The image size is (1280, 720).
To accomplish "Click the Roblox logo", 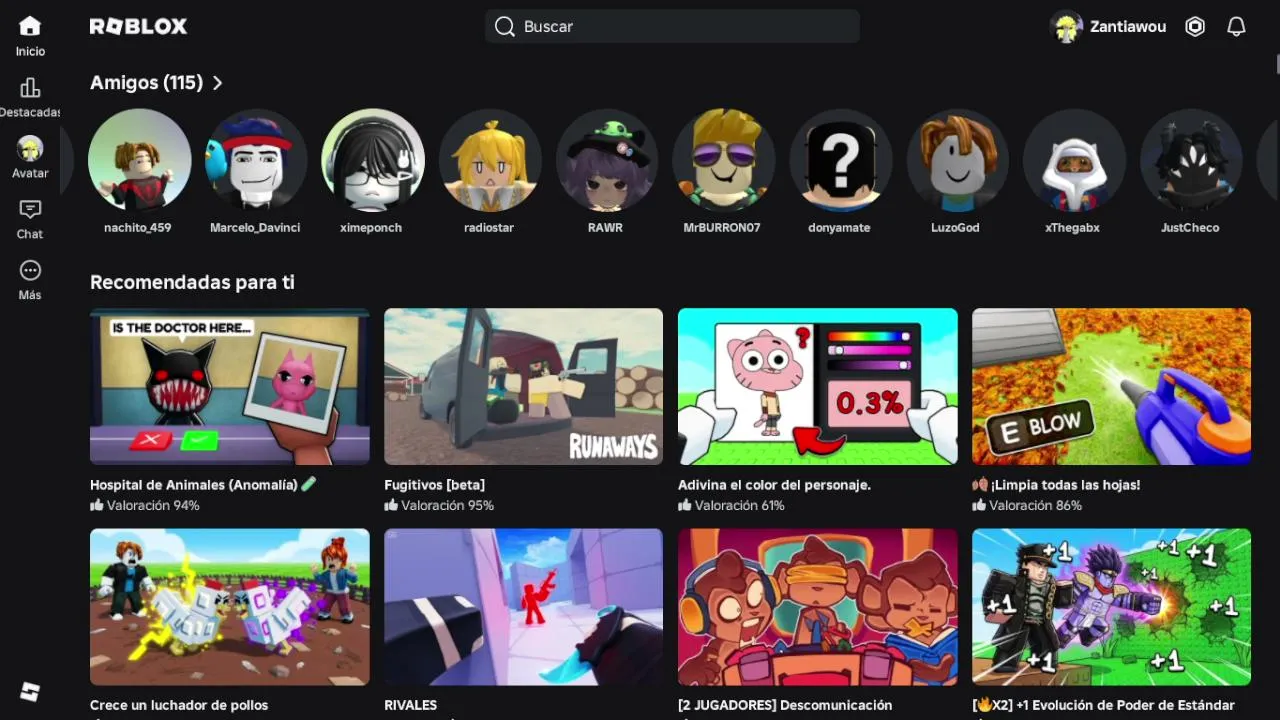I will (138, 27).
